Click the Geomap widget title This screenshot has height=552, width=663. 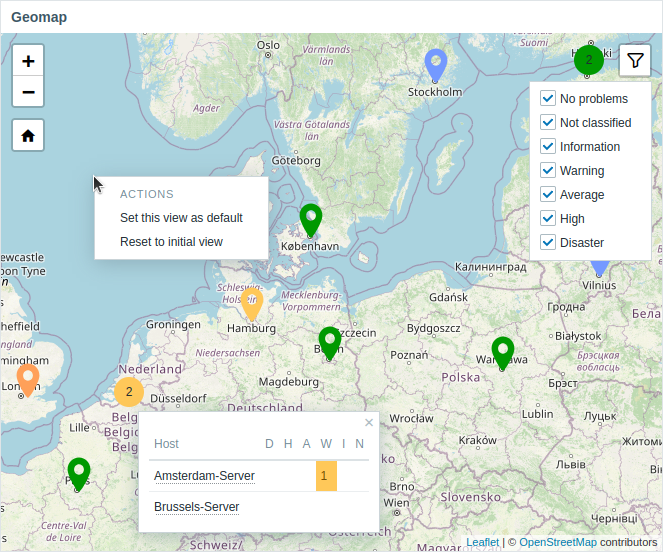[39, 17]
